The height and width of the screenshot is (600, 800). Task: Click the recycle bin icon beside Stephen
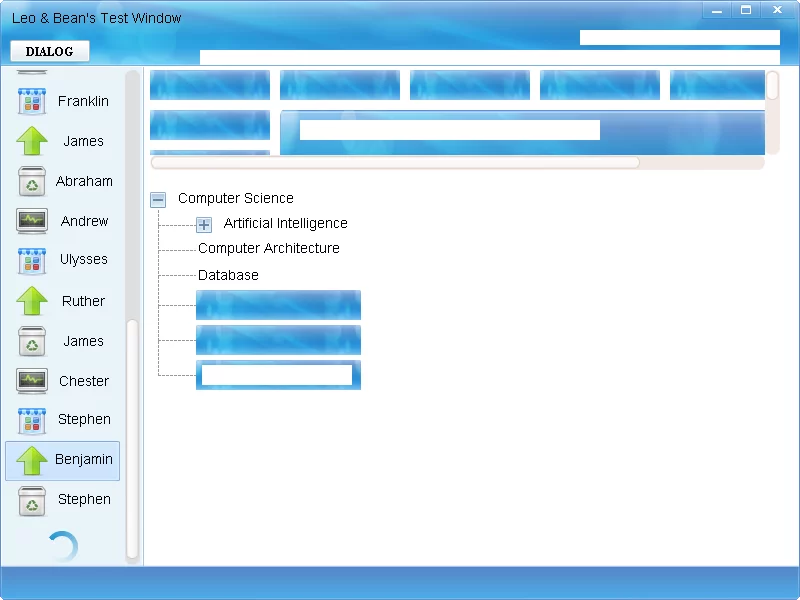click(32, 500)
